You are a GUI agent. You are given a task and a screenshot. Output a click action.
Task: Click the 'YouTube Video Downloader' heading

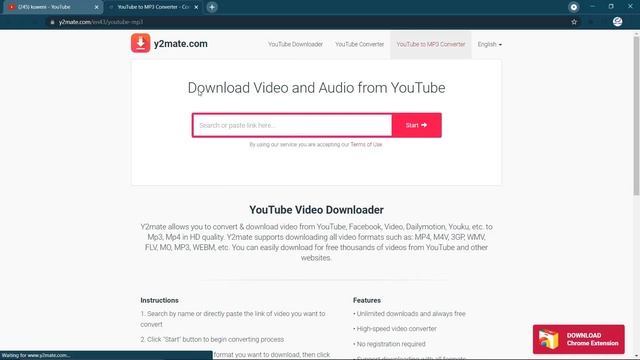click(316, 210)
